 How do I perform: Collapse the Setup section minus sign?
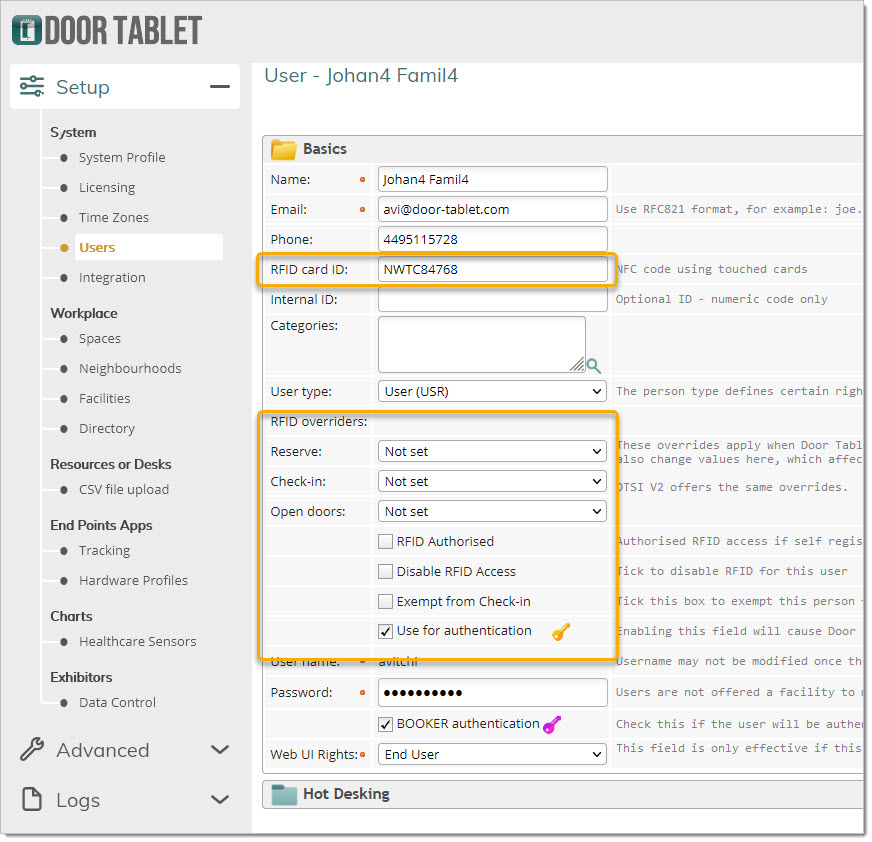click(x=219, y=87)
